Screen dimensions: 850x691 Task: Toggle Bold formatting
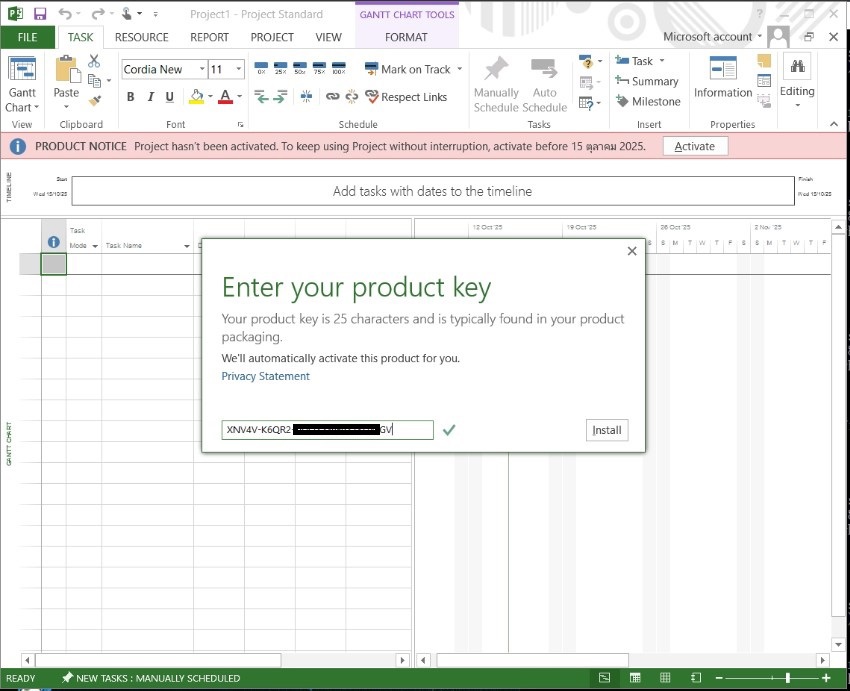tap(131, 97)
